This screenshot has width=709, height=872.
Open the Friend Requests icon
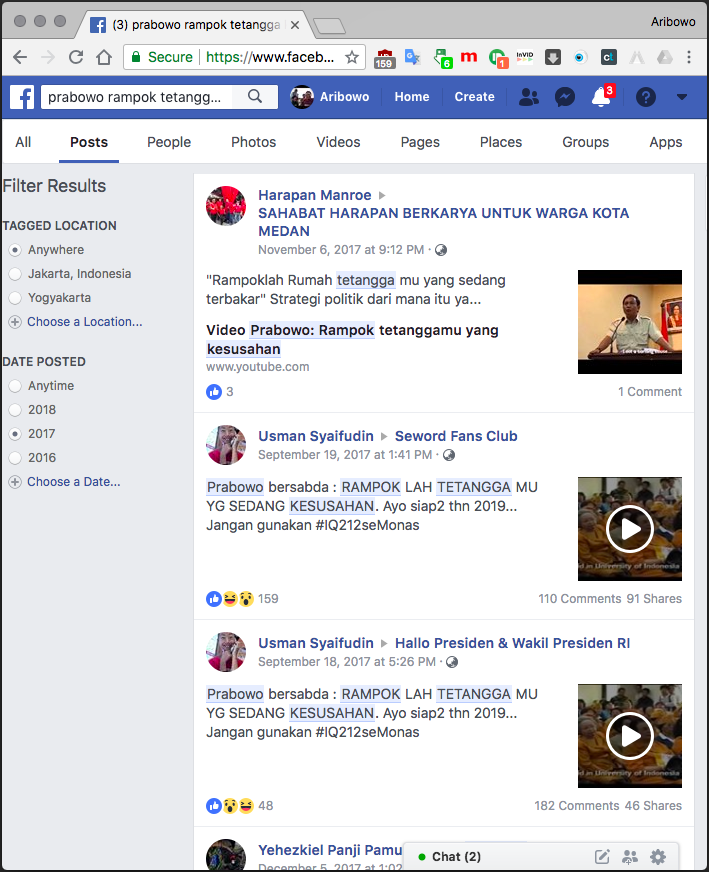point(529,97)
